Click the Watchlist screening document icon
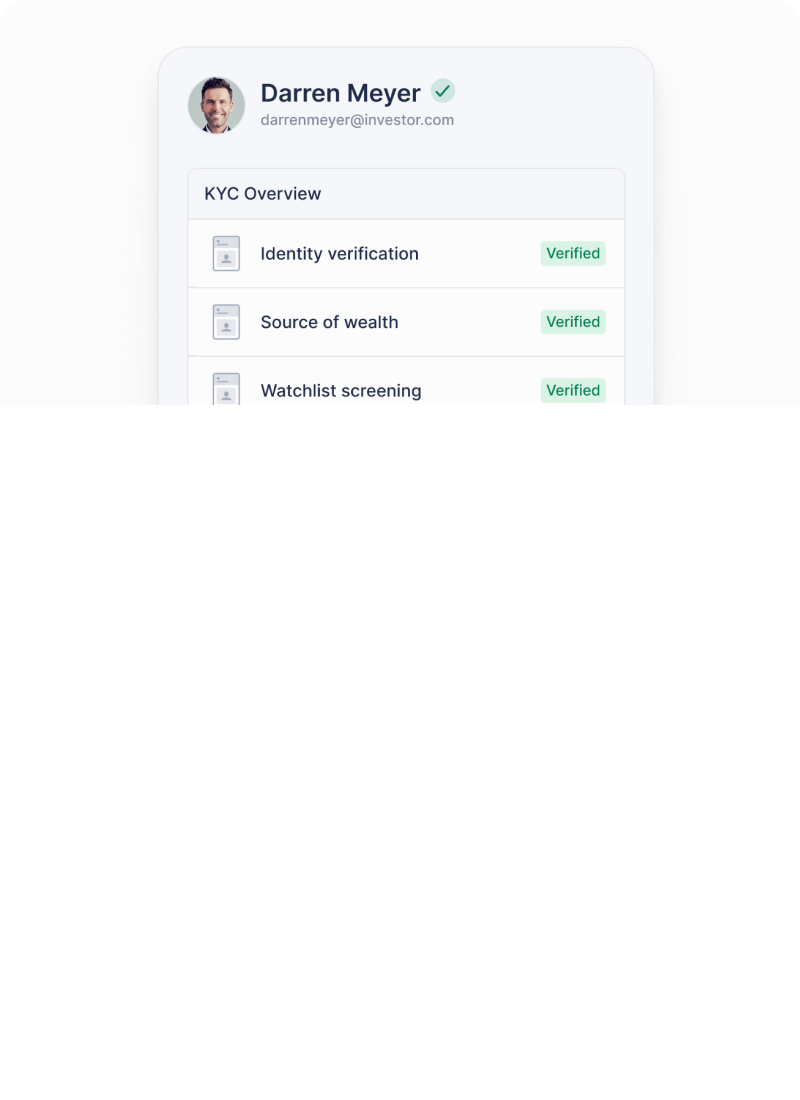800x1100 pixels. point(226,389)
